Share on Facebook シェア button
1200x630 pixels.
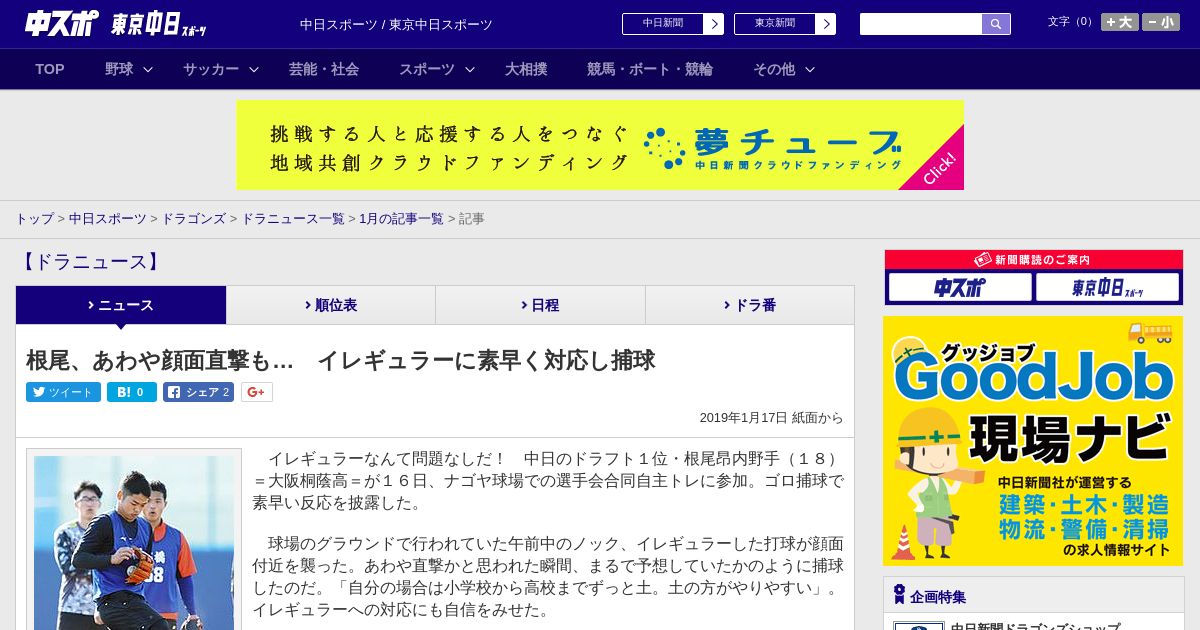click(198, 392)
